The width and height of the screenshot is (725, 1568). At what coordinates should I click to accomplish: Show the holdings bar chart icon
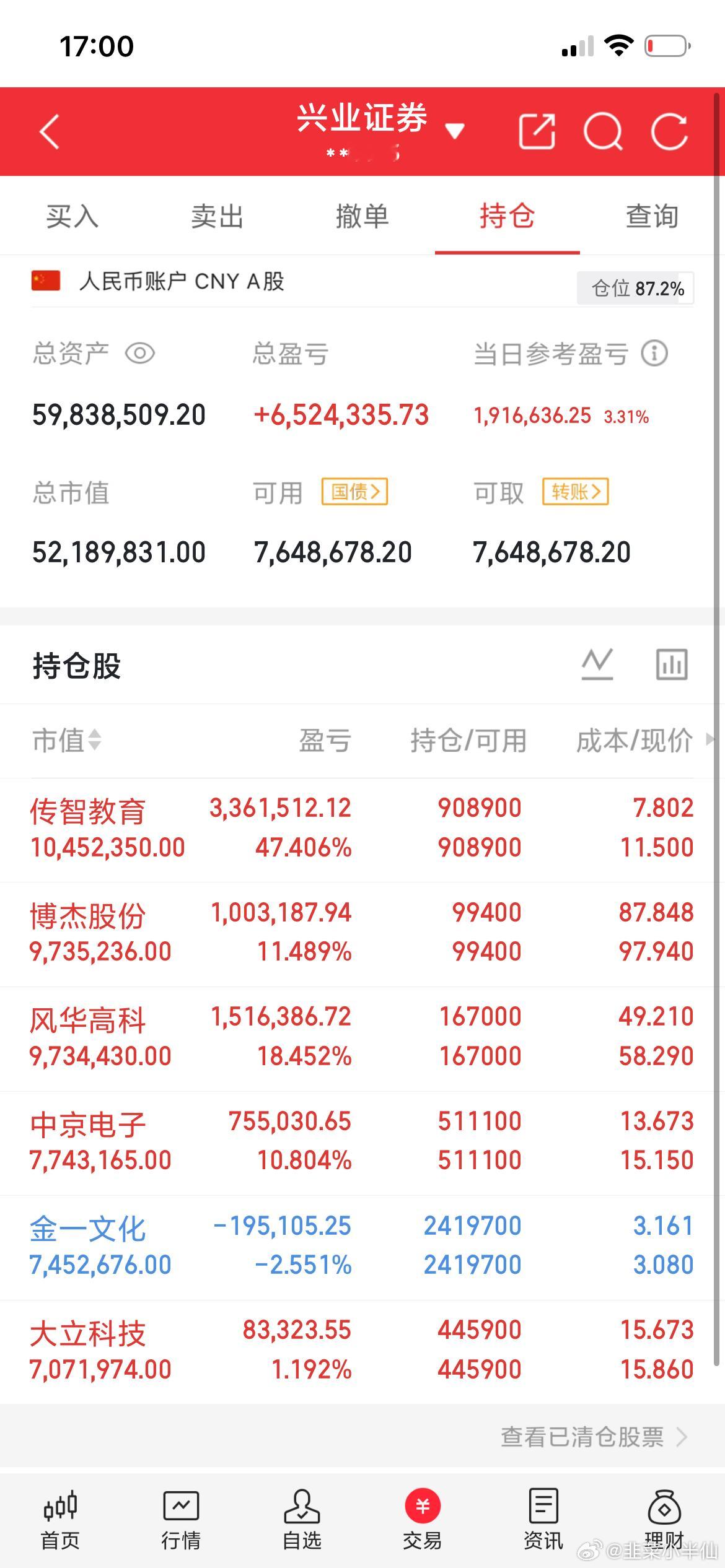point(672,664)
